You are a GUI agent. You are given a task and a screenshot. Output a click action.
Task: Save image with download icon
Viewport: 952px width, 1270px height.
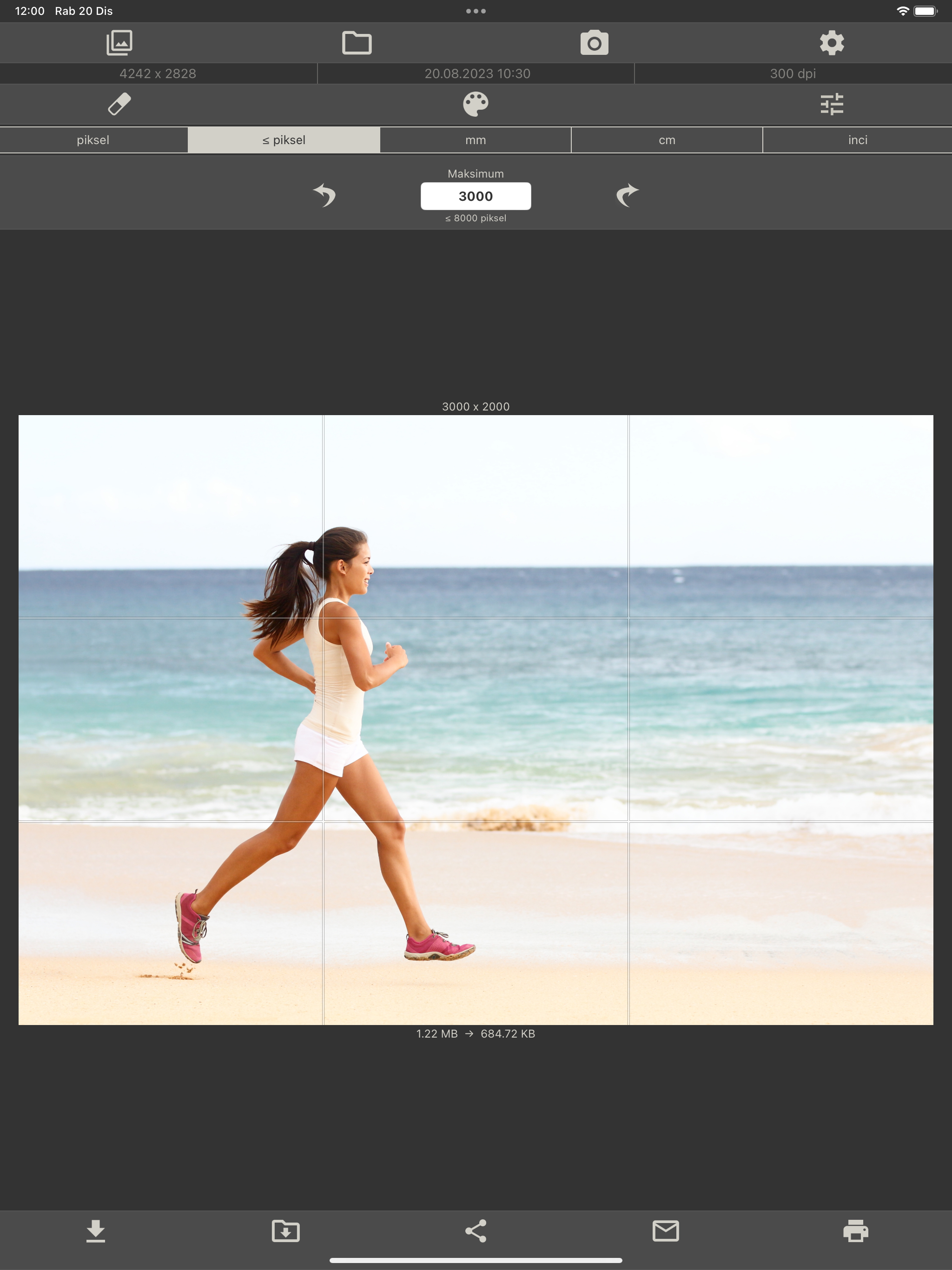[x=95, y=1231]
